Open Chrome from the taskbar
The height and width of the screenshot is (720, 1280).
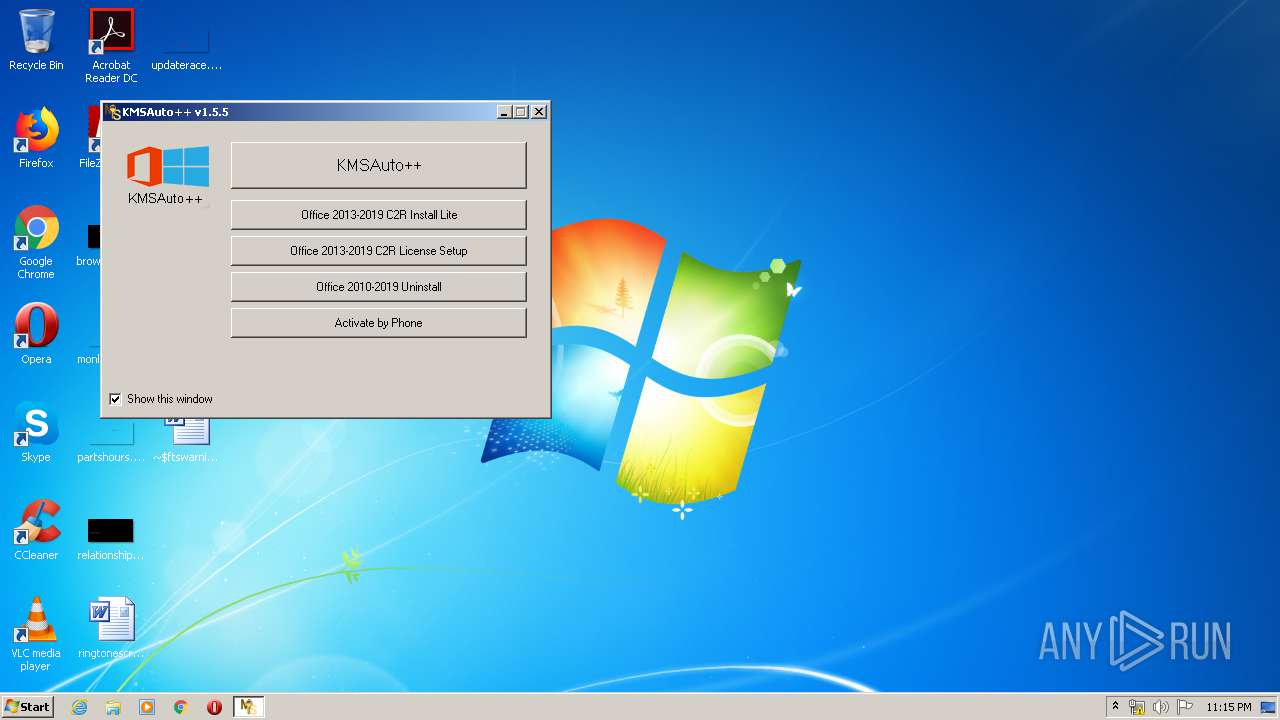coord(181,707)
